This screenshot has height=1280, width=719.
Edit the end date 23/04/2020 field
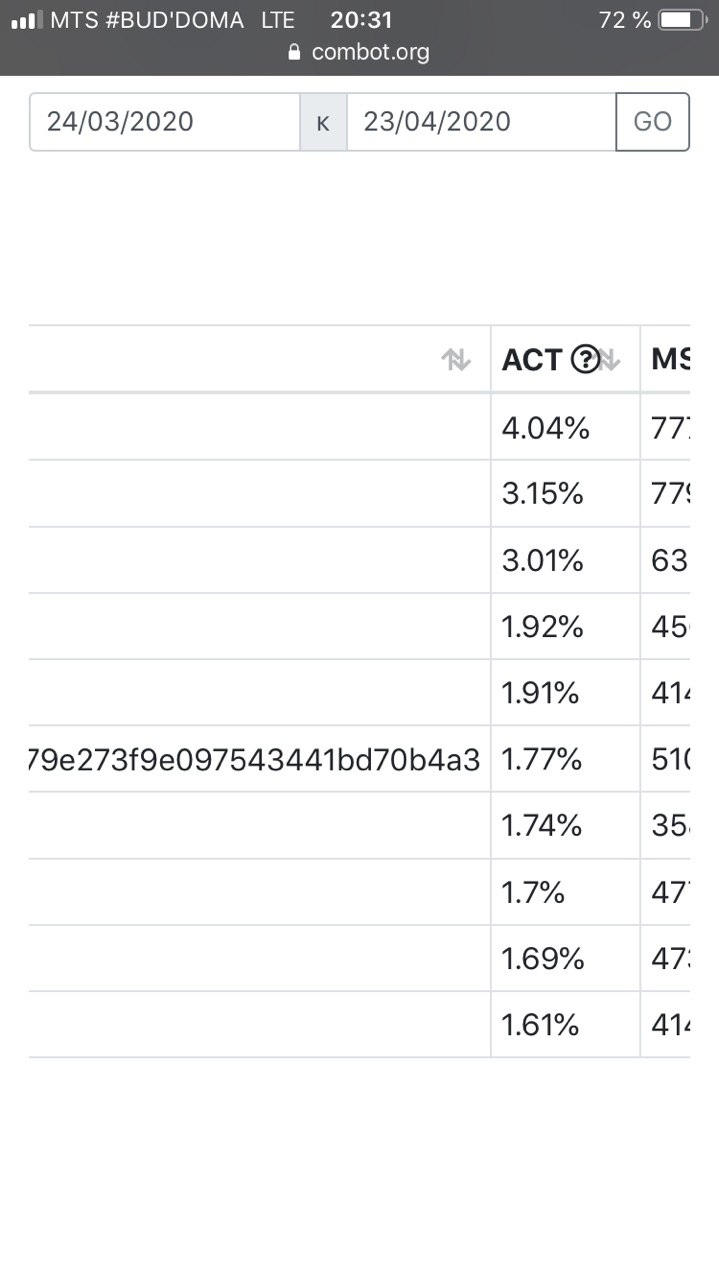[481, 122]
